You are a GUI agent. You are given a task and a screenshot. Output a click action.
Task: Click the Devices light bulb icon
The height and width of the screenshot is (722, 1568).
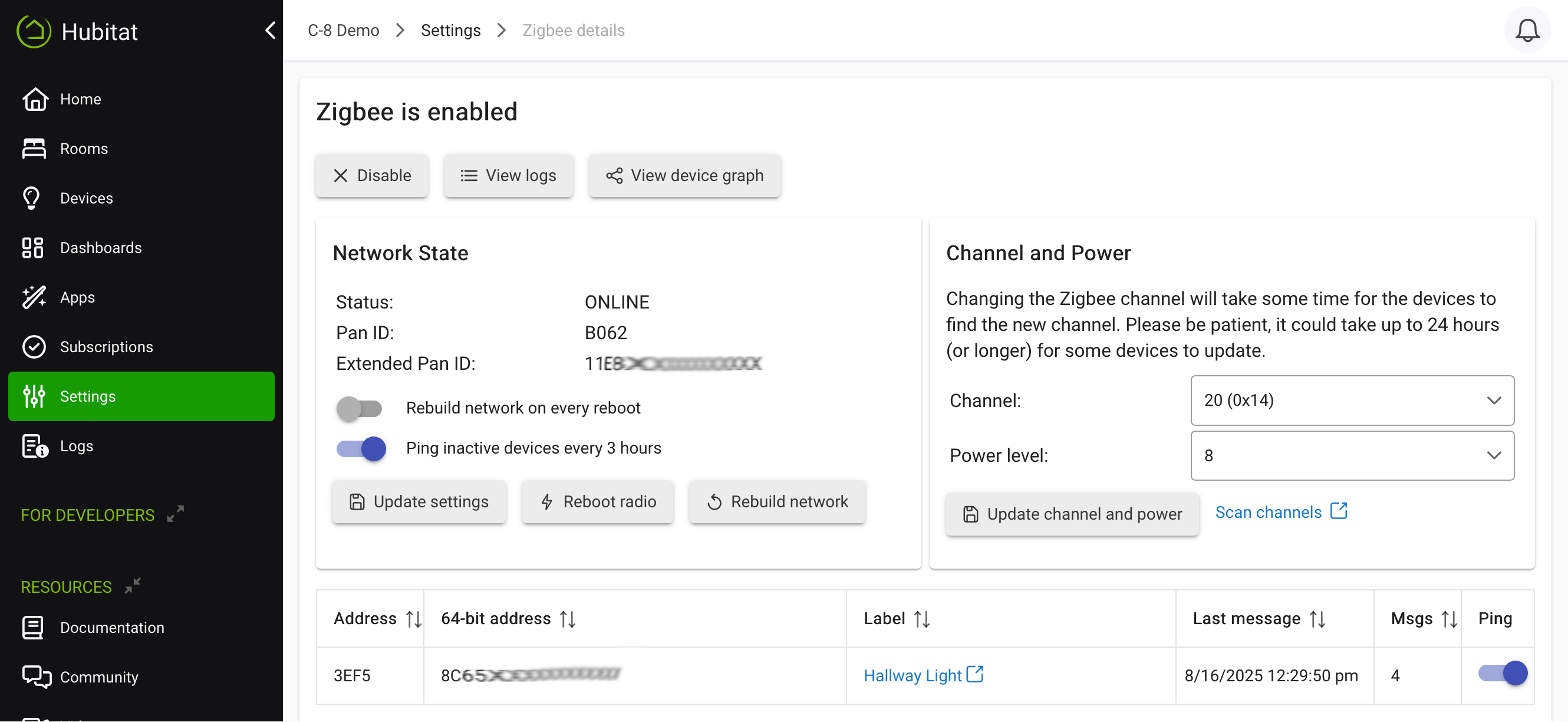click(x=32, y=198)
